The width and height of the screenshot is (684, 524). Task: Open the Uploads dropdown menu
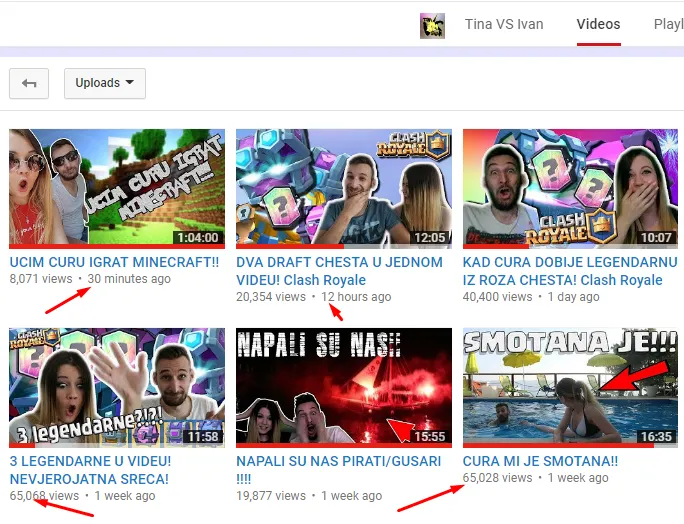[x=104, y=84]
